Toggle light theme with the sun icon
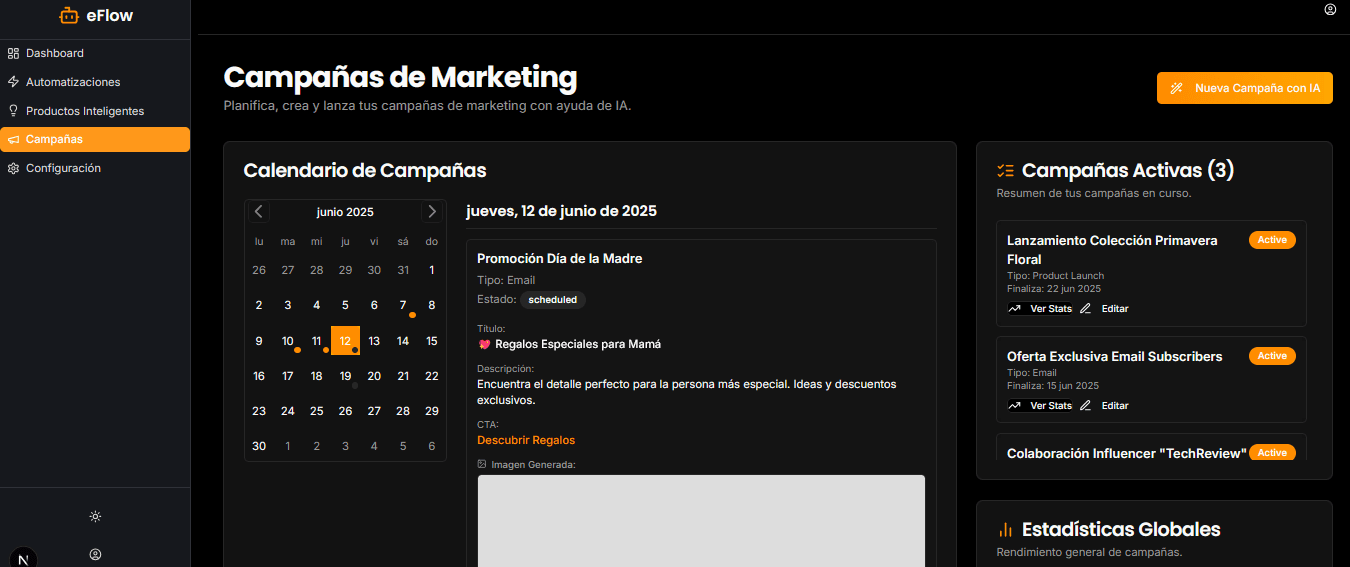 tap(95, 516)
